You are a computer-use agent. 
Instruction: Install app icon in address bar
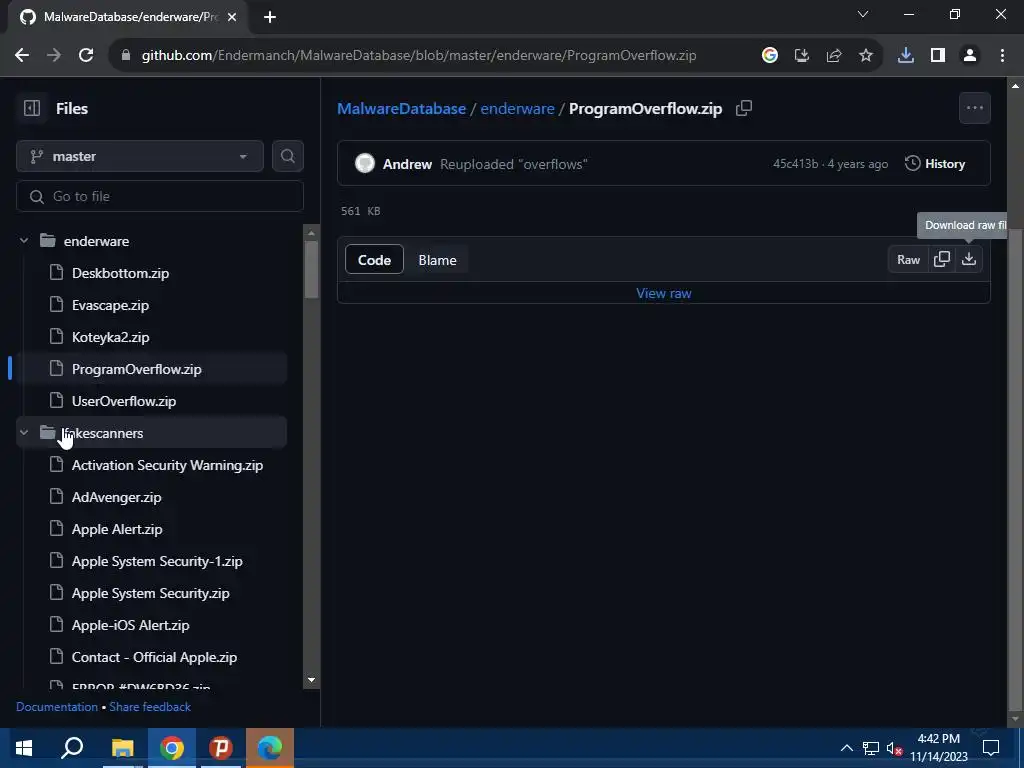coord(802,55)
